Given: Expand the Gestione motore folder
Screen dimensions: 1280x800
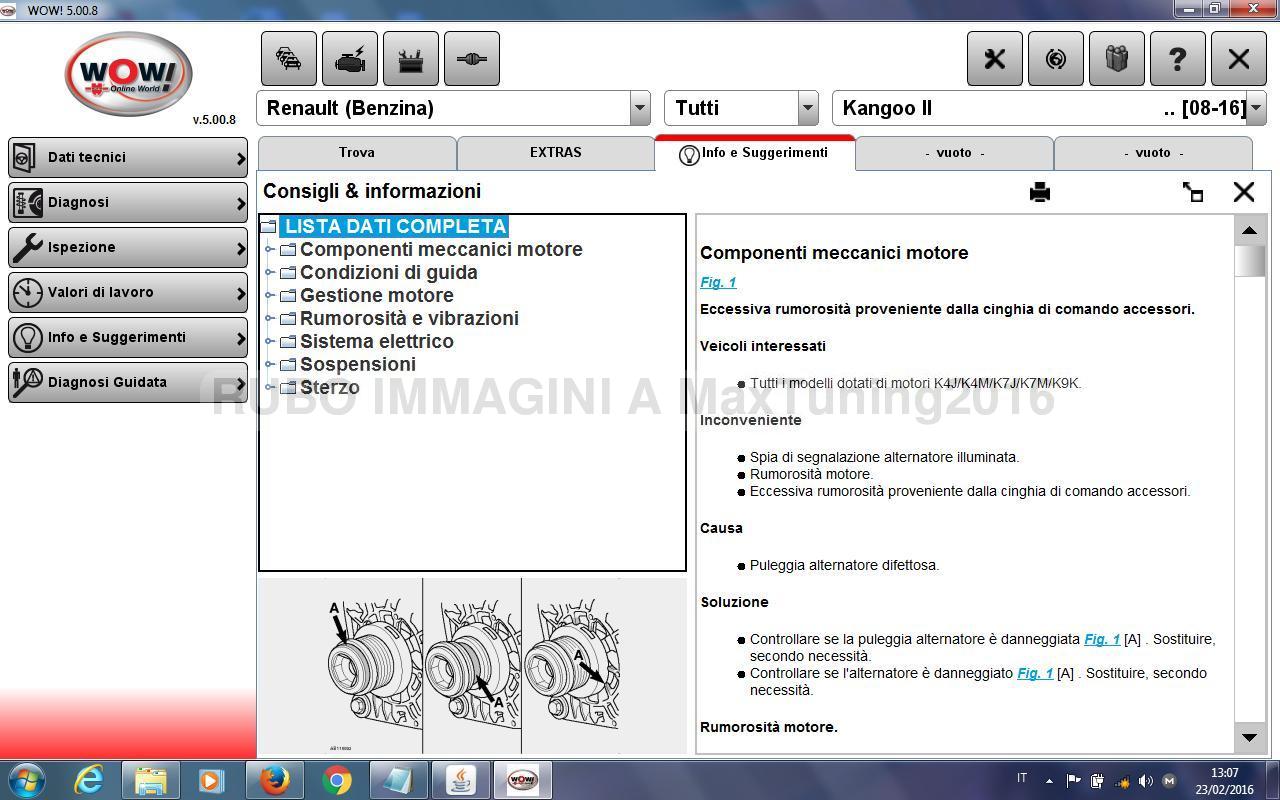Looking at the screenshot, I should click(269, 296).
